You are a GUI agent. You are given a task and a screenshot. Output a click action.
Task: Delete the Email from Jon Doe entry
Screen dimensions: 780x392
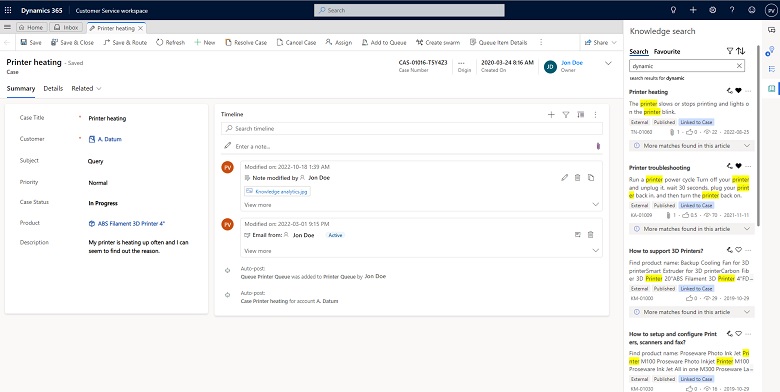click(x=590, y=235)
